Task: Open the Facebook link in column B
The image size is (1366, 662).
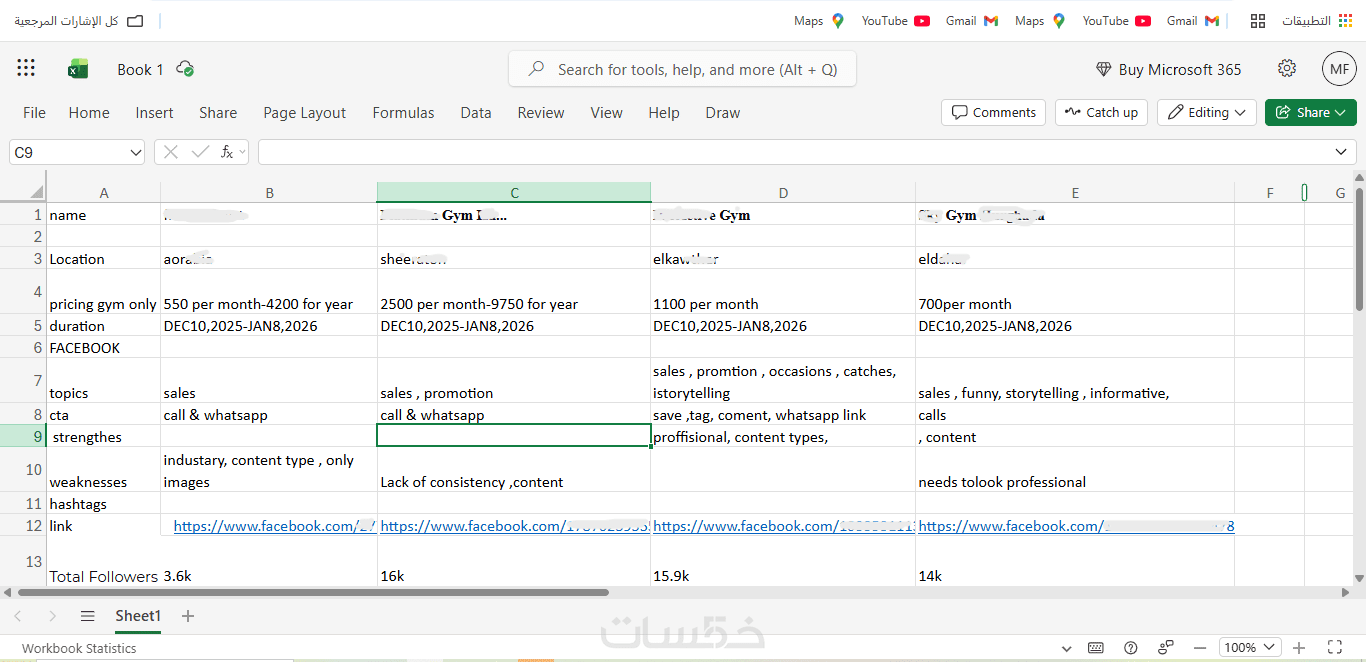Action: coord(275,526)
